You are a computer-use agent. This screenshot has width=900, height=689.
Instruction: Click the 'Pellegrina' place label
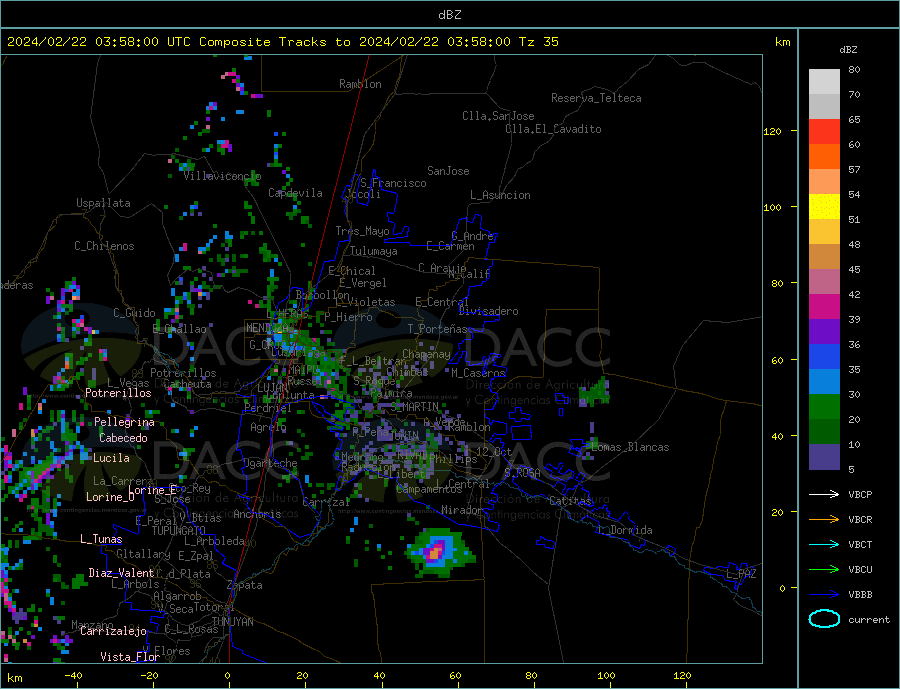[x=125, y=423]
